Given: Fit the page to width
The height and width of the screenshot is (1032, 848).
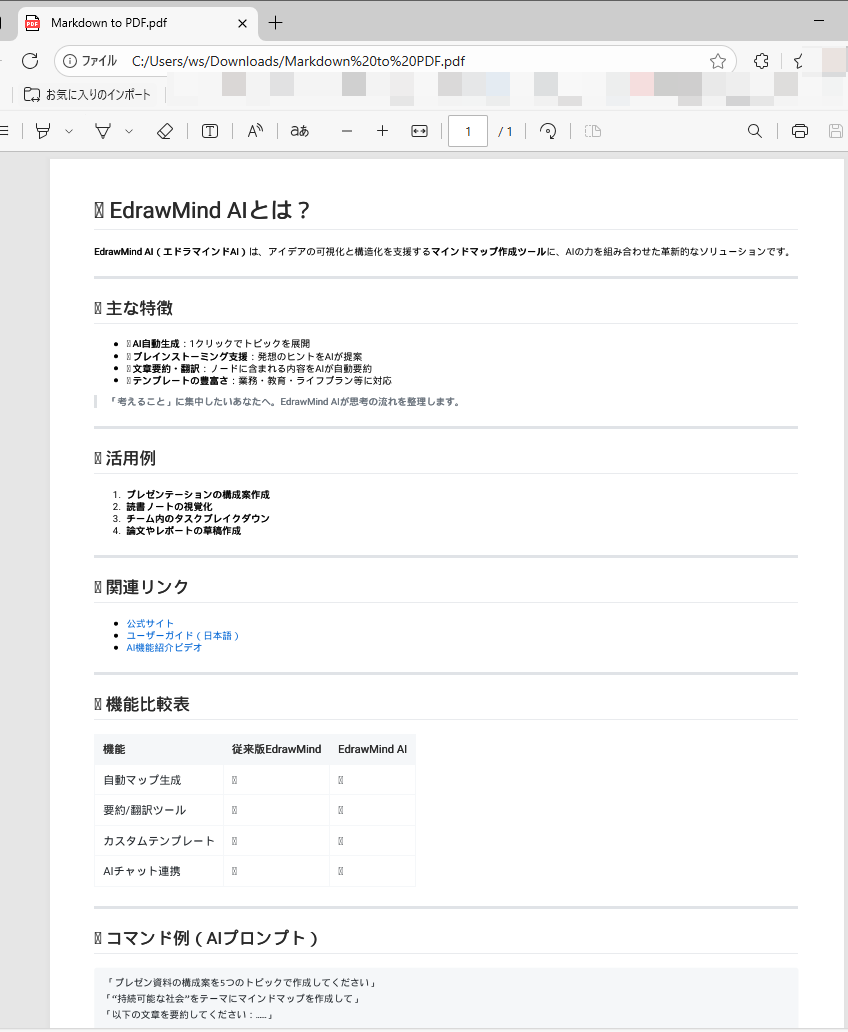Looking at the screenshot, I should point(418,131).
